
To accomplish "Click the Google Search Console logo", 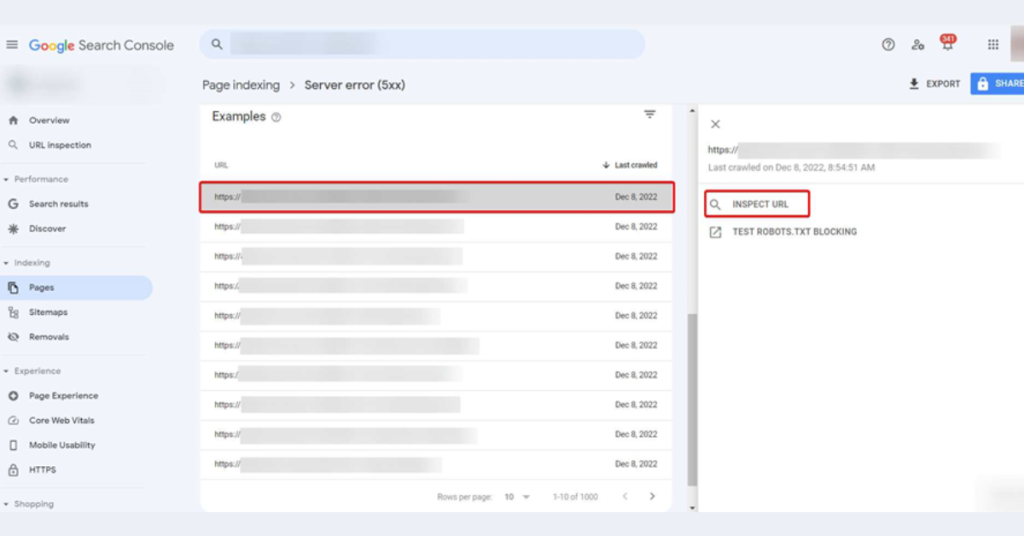I will pyautogui.click(x=101, y=46).
